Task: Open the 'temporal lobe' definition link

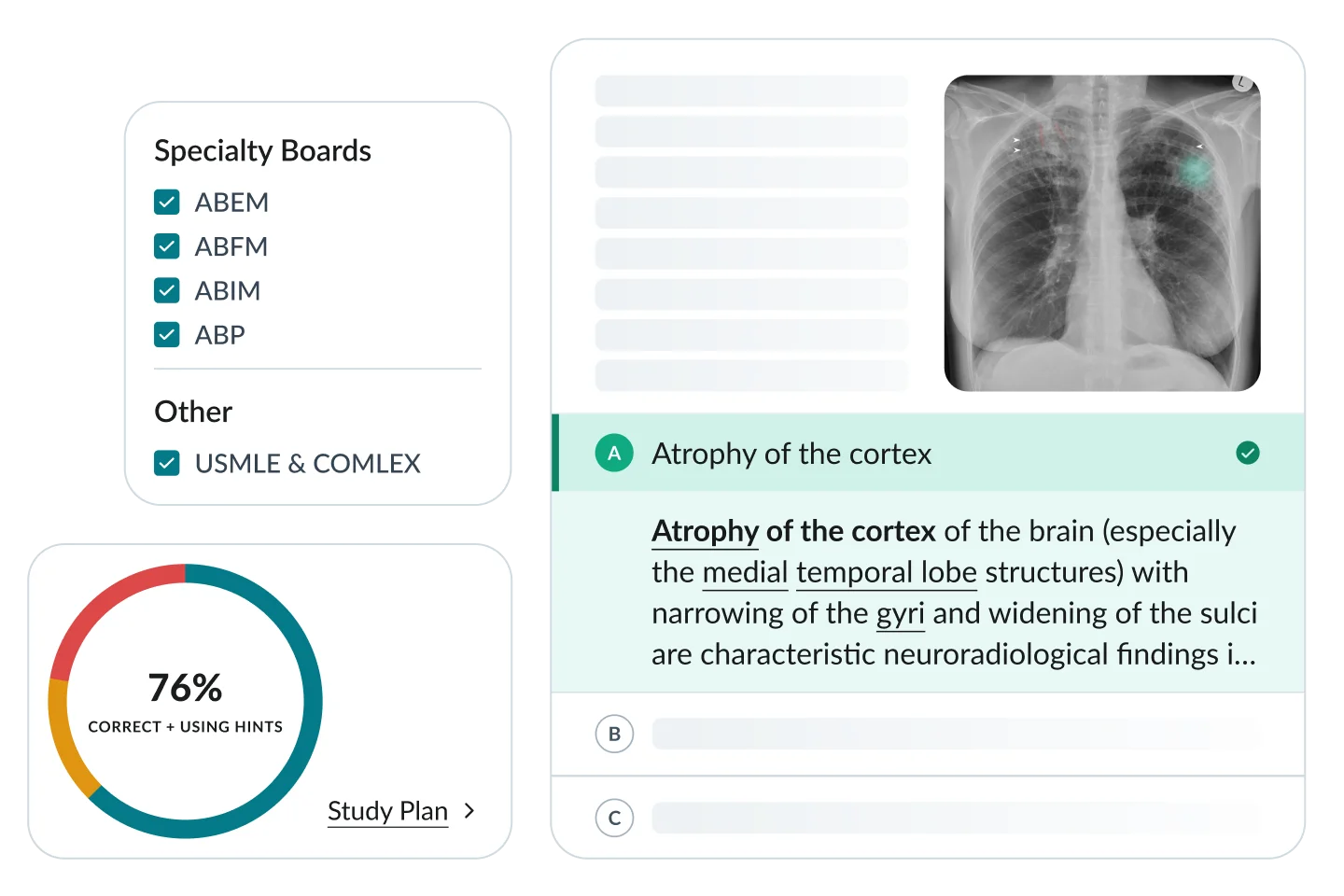Action: pyautogui.click(x=887, y=572)
